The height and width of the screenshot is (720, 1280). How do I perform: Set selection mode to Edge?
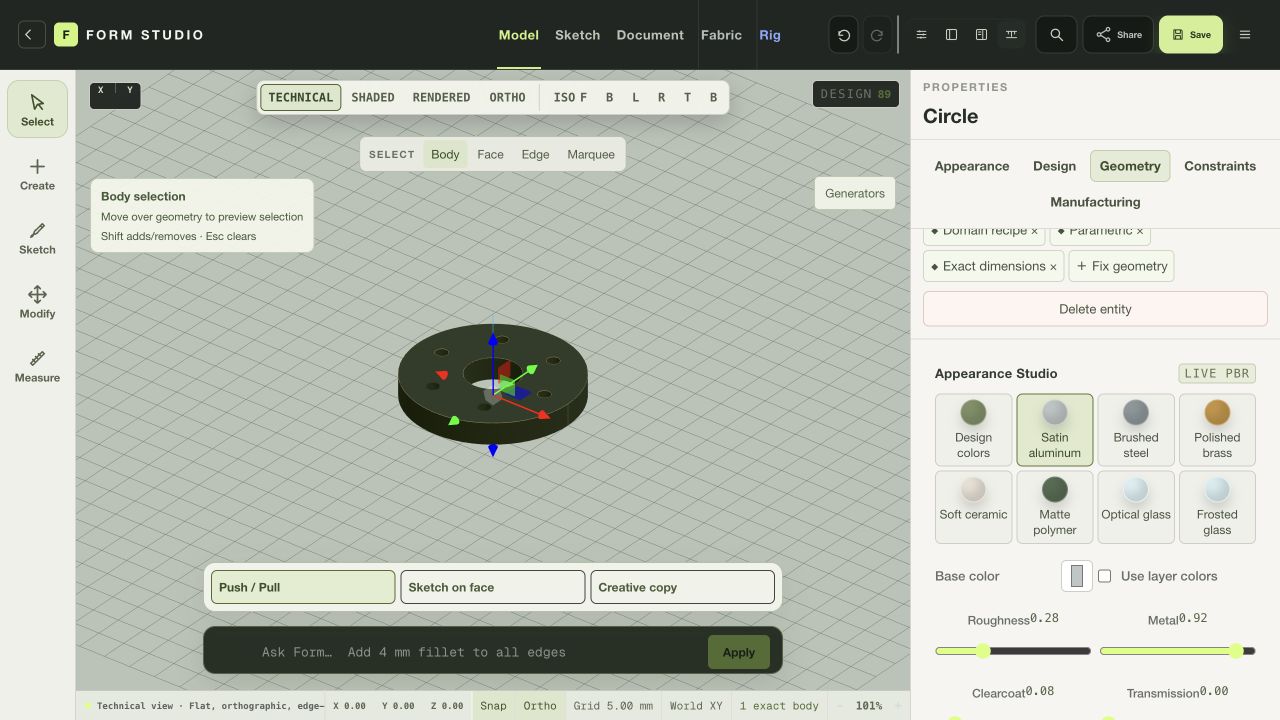(535, 154)
